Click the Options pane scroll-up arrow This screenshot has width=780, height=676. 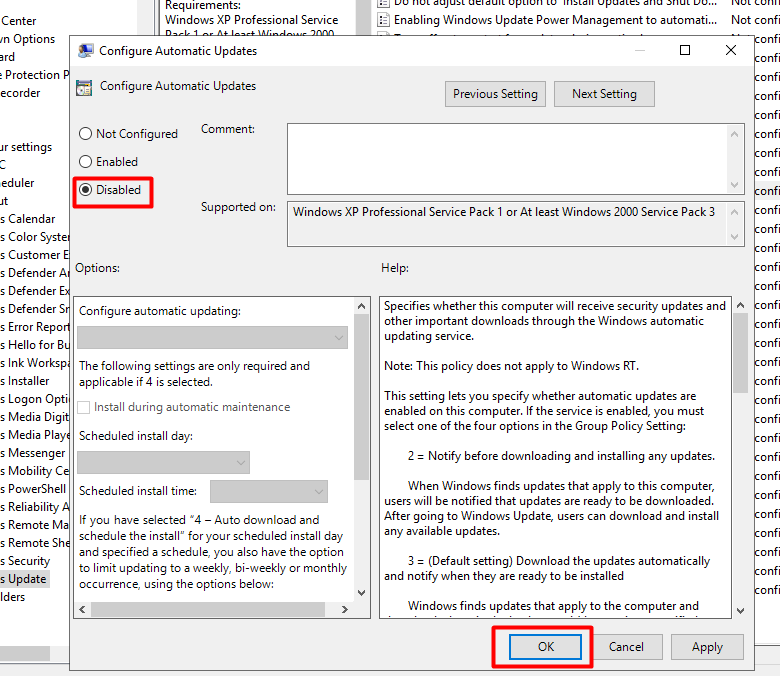pyautogui.click(x=362, y=305)
